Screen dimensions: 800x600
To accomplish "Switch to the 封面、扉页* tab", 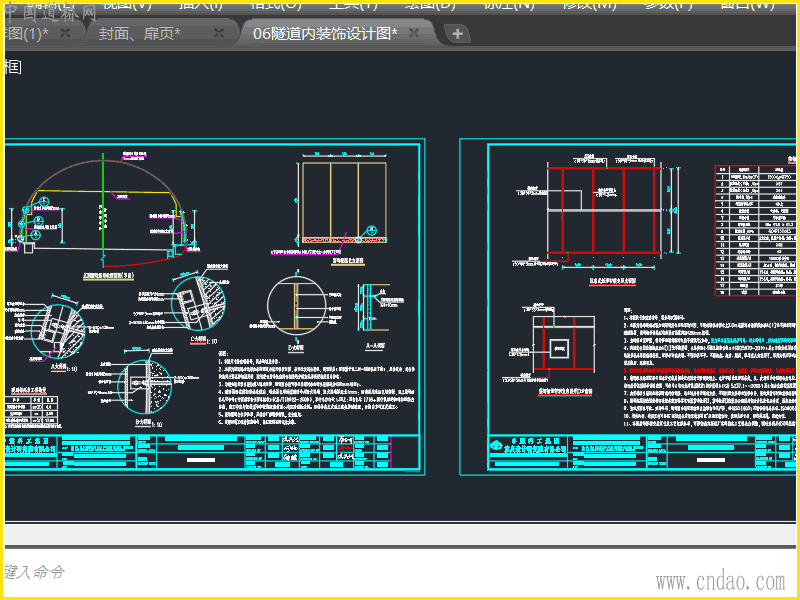I will (140, 34).
